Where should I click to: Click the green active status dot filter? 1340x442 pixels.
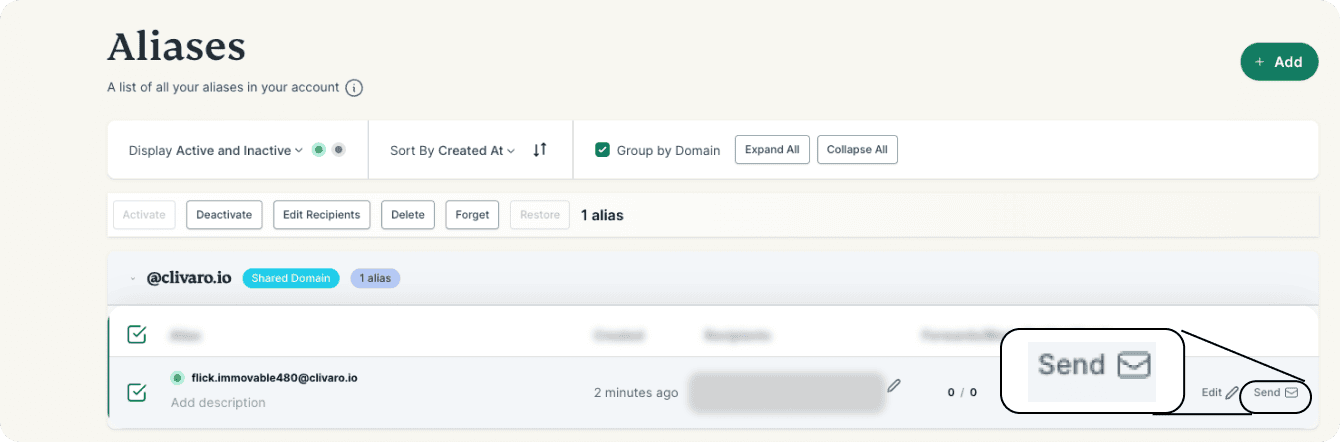coord(319,150)
